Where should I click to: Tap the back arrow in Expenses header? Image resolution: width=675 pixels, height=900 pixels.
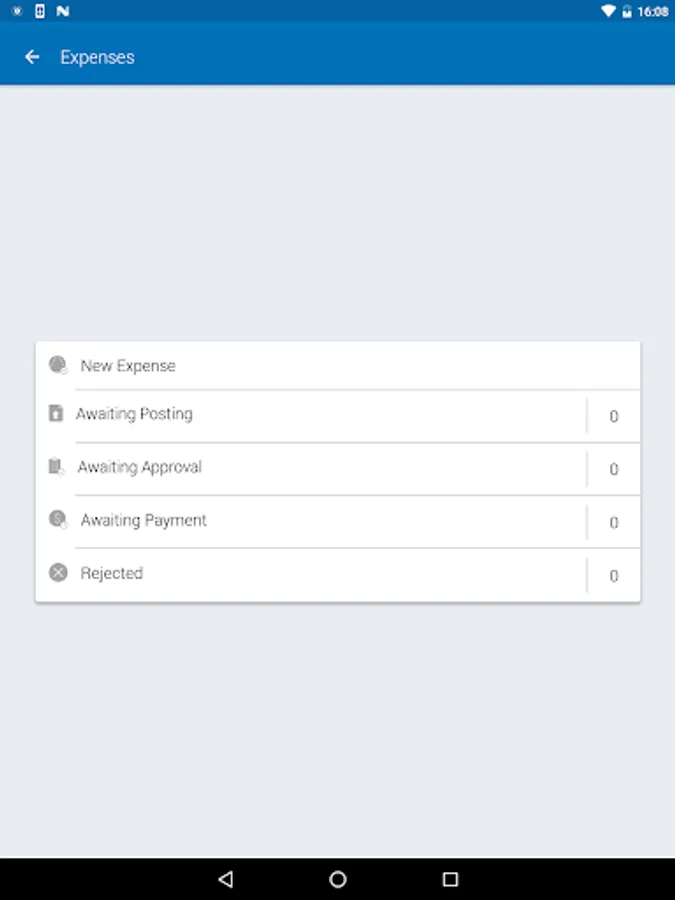32,57
